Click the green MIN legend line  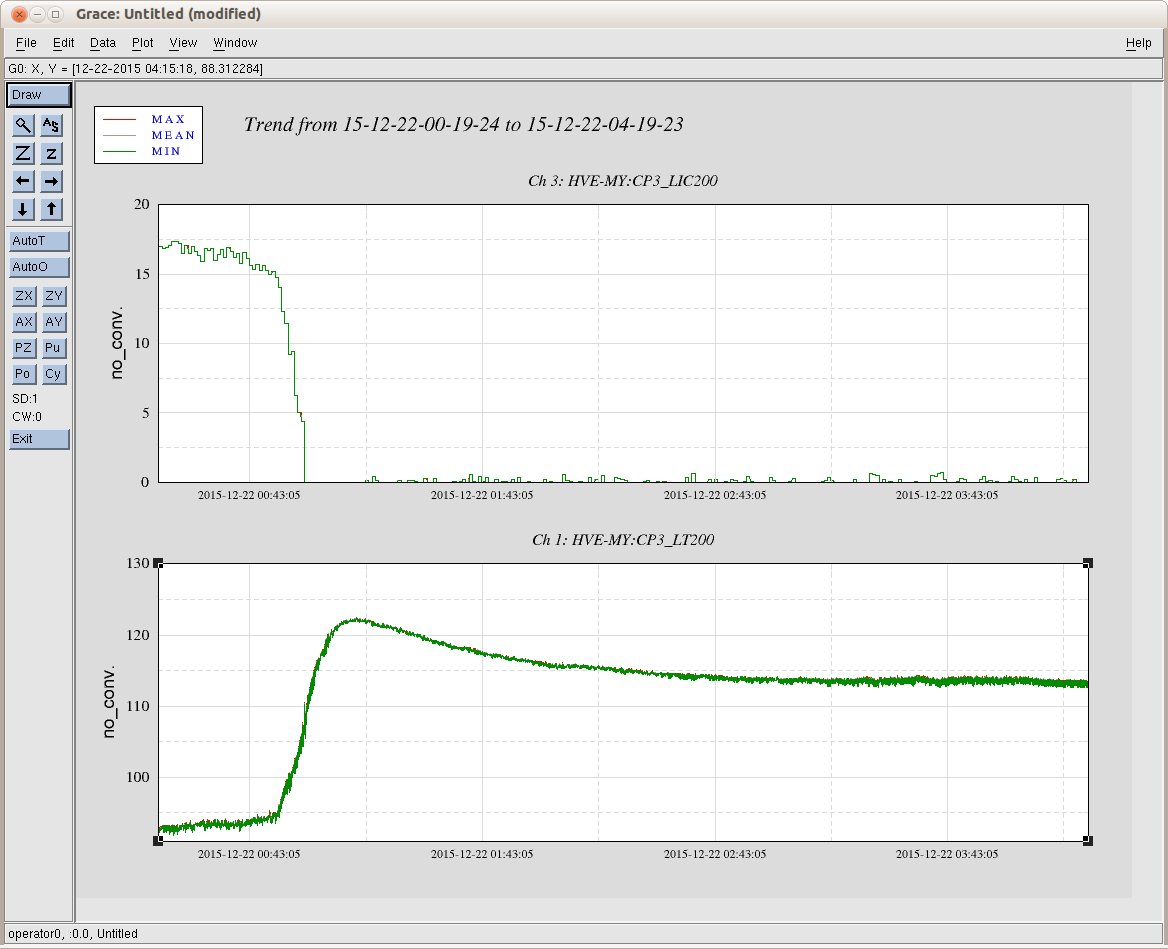point(119,151)
